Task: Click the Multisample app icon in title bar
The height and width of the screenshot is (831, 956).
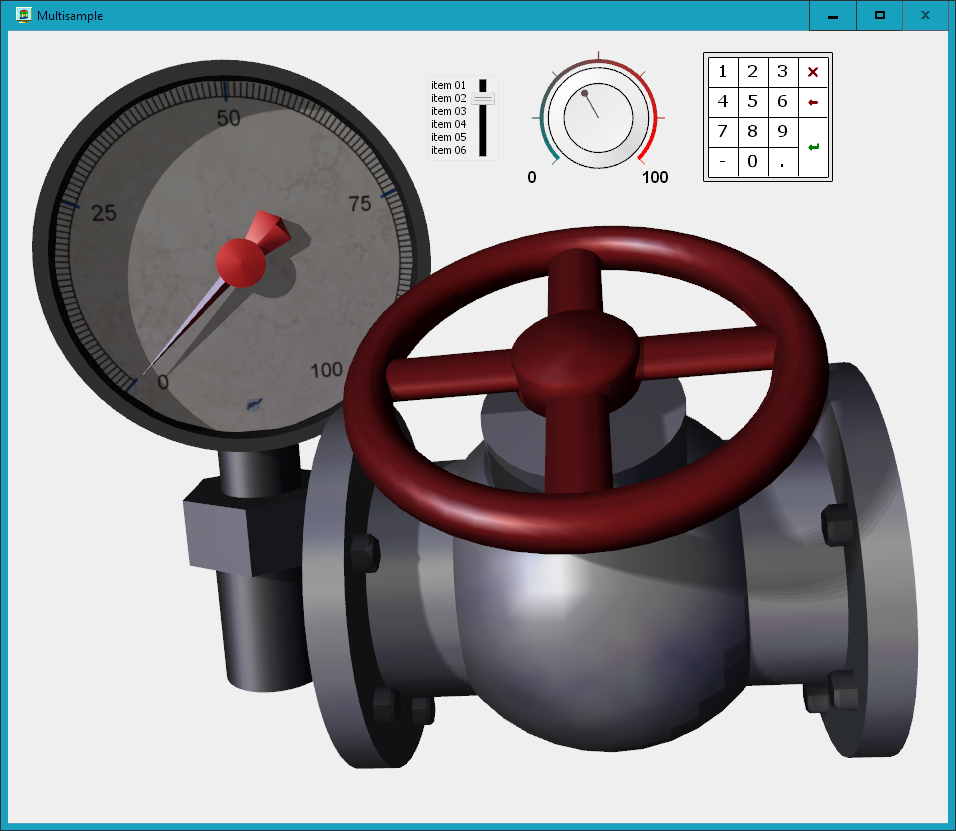Action: (x=23, y=16)
